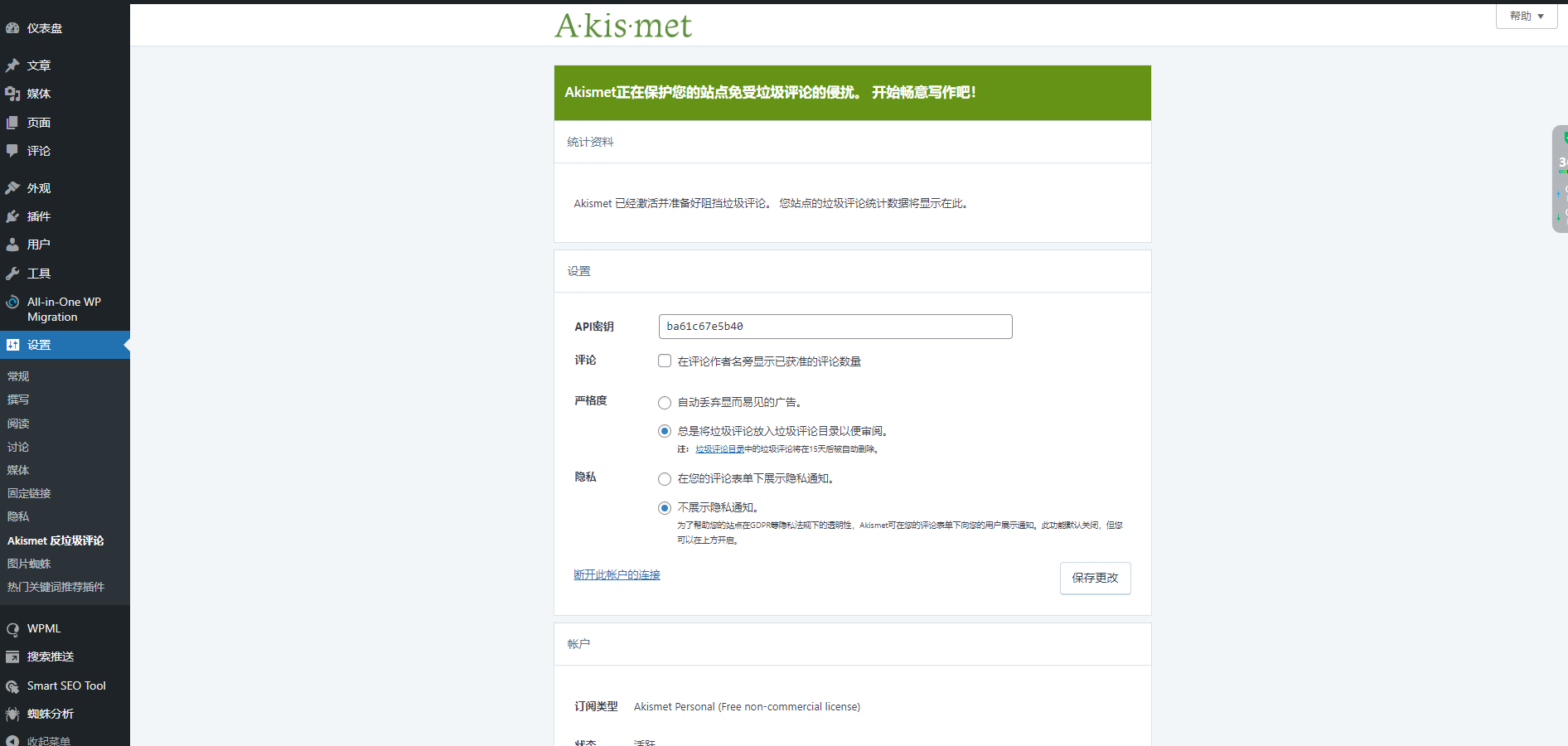Screen dimensions: 1568x746
Task: Click the Akismet logo at top
Action: point(623,26)
